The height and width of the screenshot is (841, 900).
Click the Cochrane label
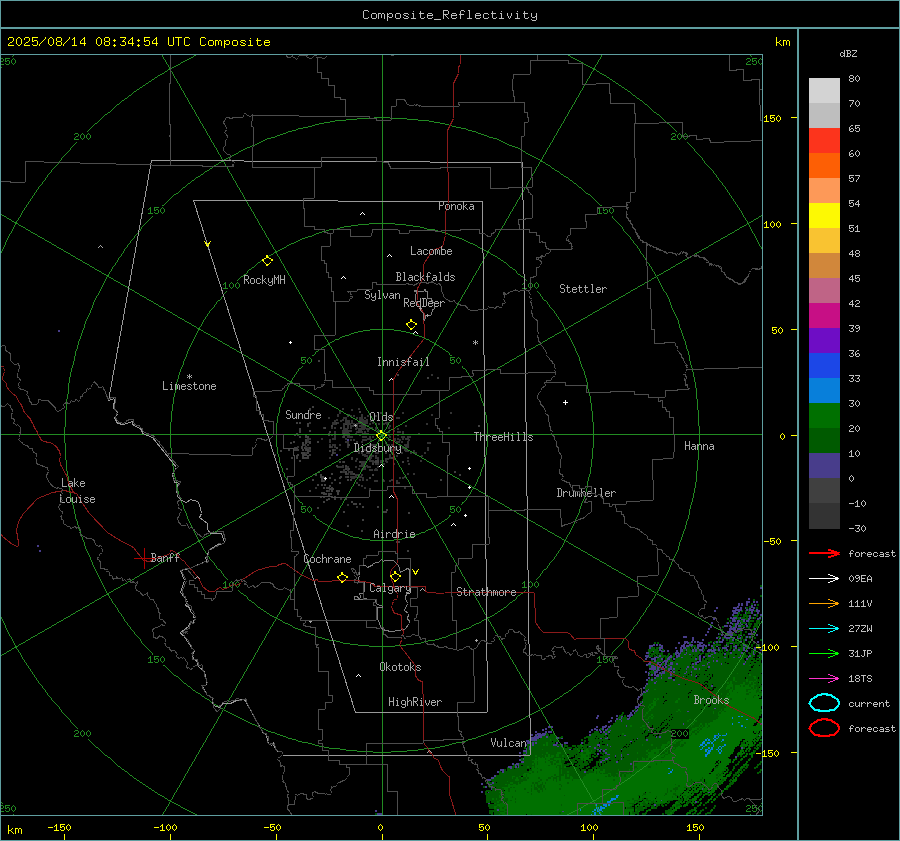pos(327,559)
